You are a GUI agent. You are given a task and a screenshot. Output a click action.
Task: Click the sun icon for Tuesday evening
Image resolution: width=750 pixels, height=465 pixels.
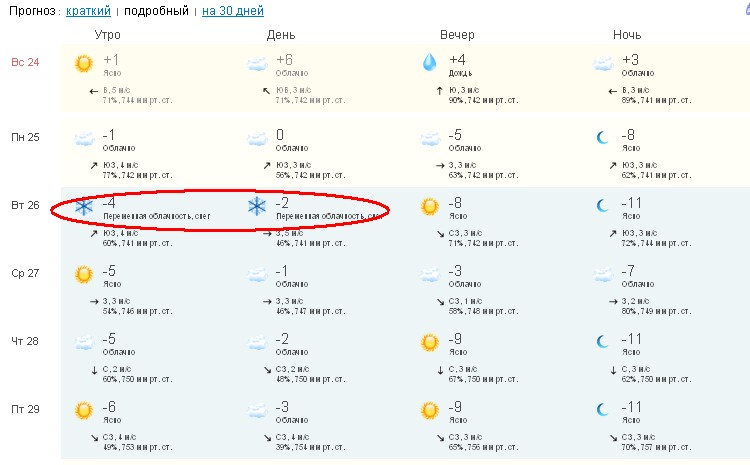(x=429, y=207)
